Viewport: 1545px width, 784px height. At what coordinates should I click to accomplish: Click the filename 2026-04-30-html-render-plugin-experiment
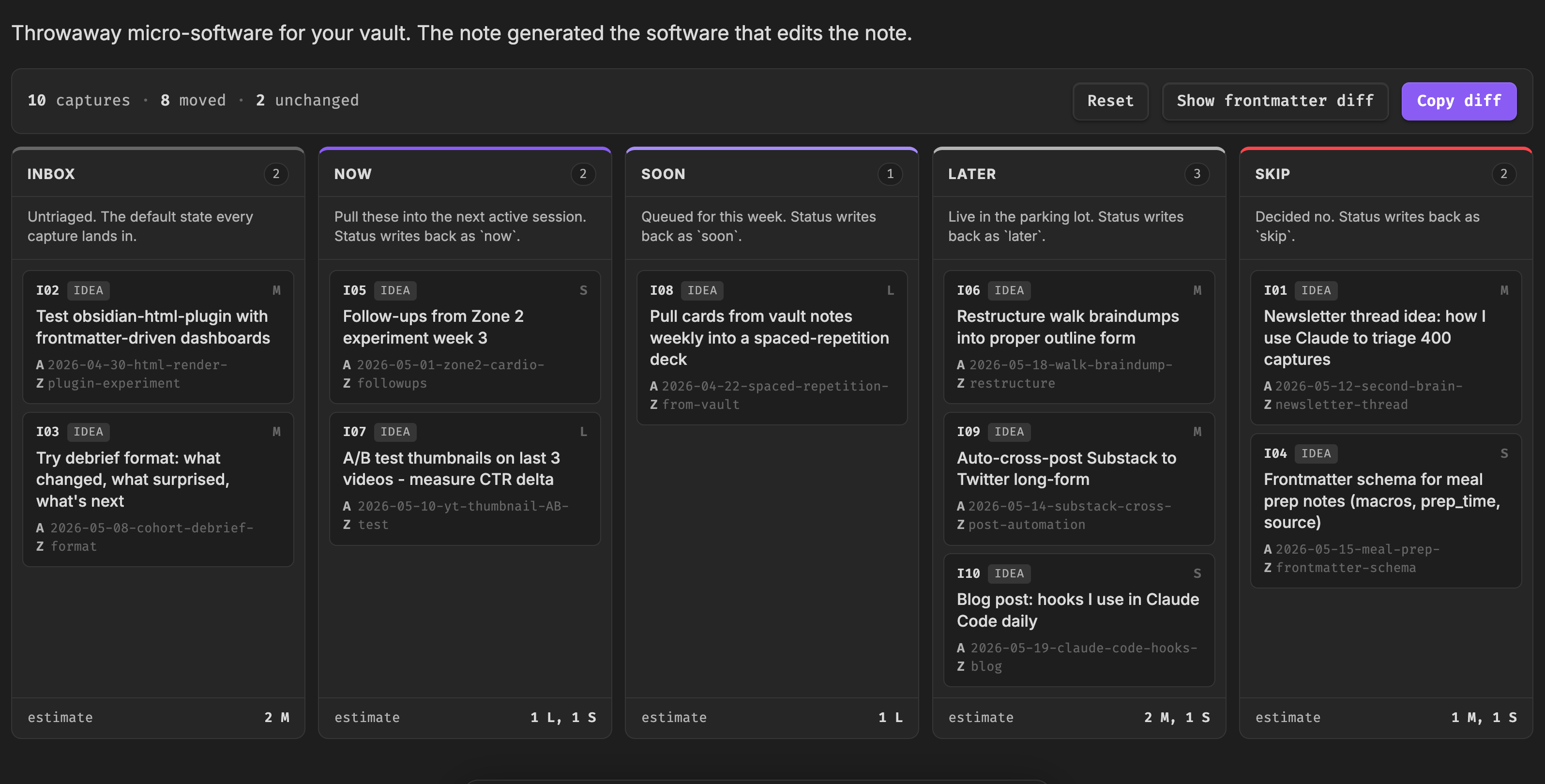137,374
